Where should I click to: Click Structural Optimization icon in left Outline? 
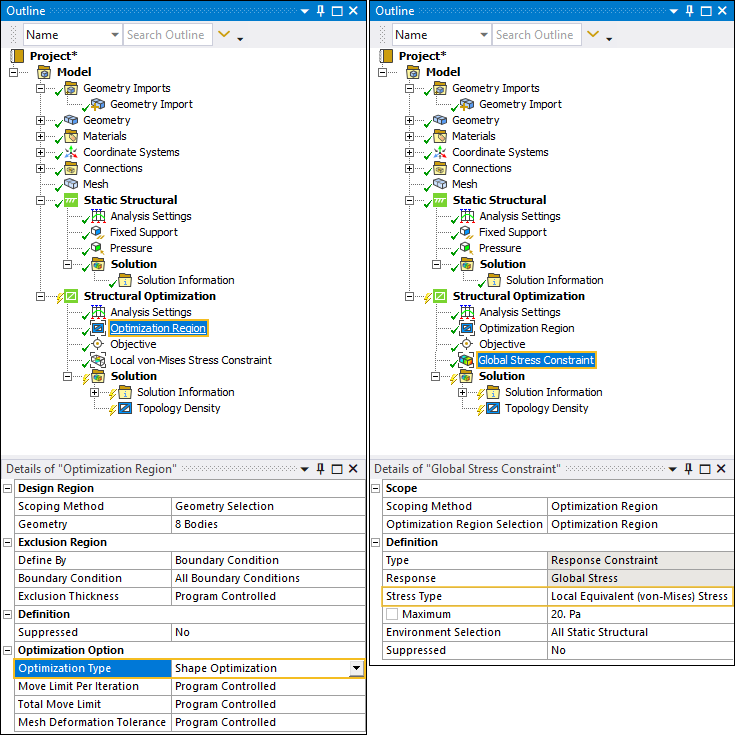click(71, 296)
